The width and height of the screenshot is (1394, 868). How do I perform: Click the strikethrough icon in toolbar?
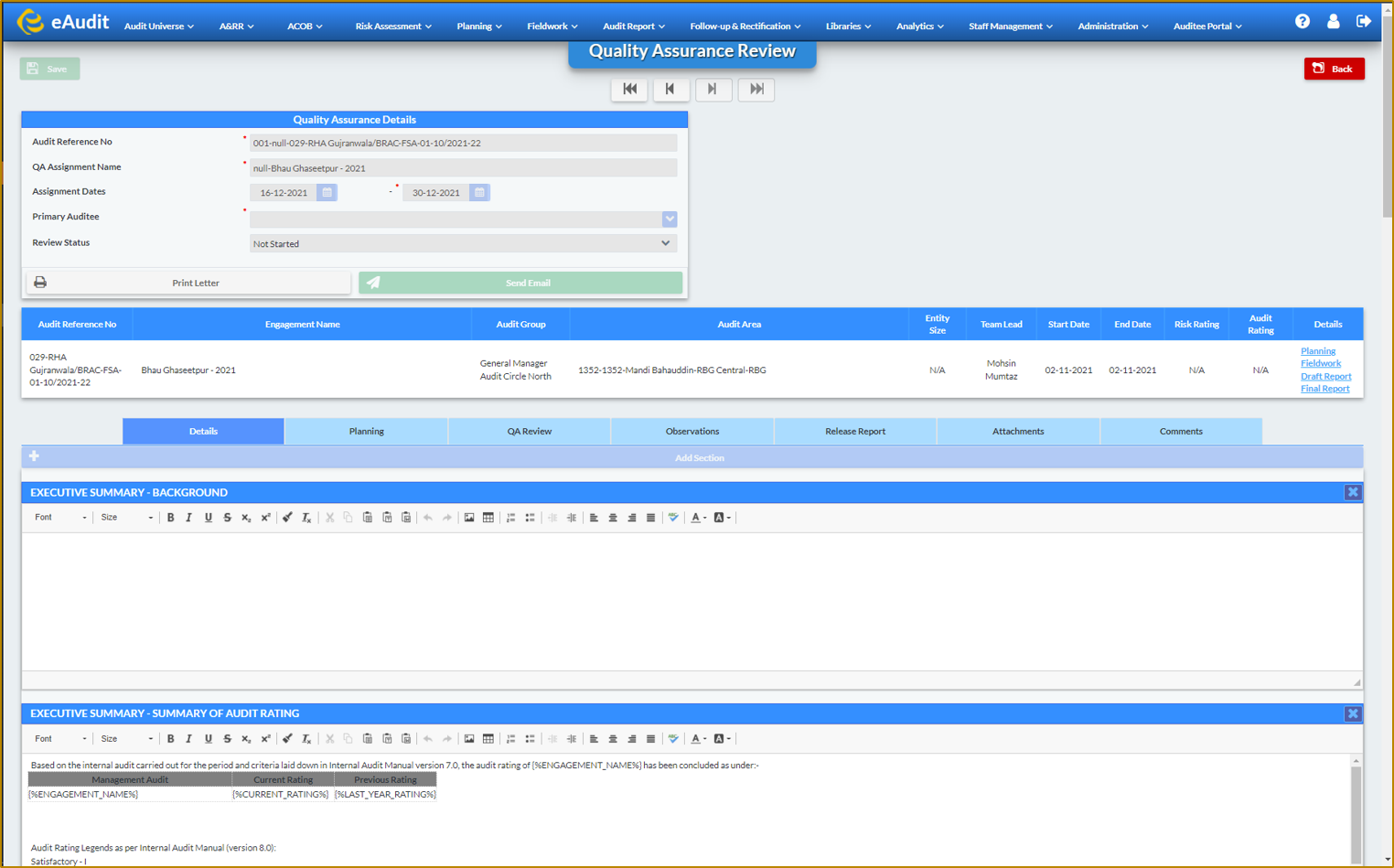[x=228, y=517]
